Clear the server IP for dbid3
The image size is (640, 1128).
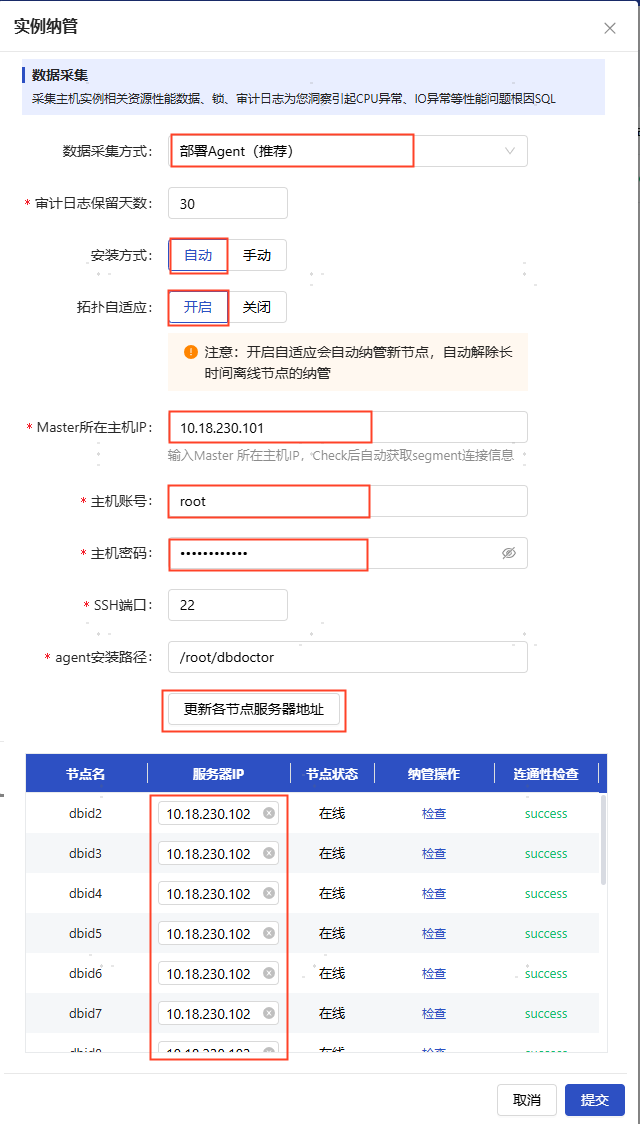pos(269,853)
